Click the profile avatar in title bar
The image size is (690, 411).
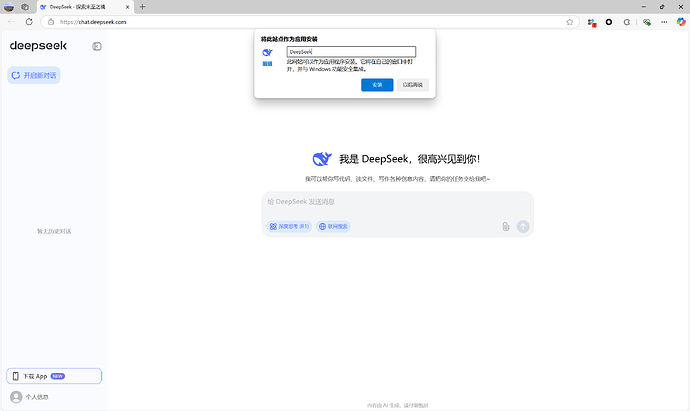9,7
